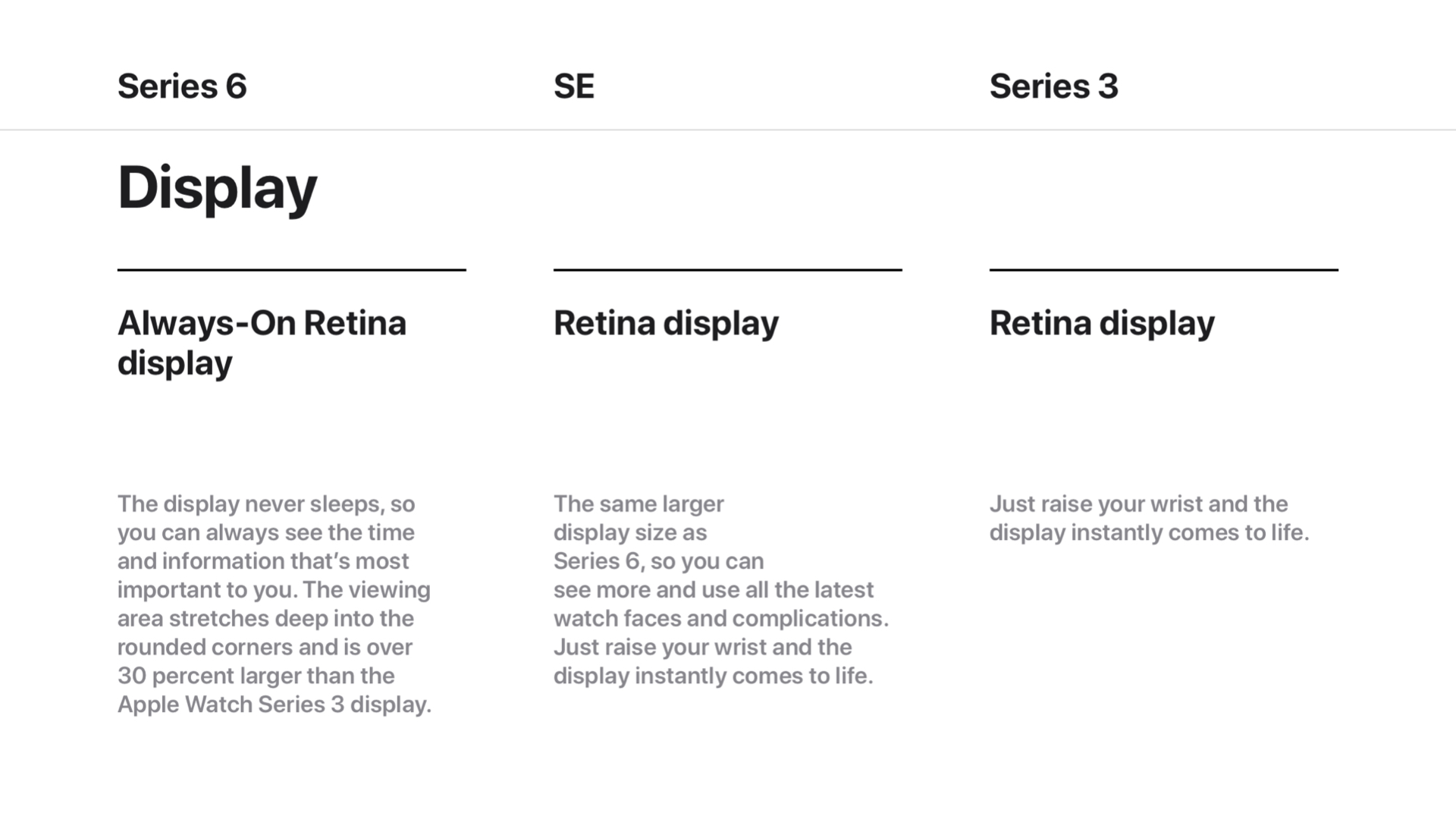Click the "30 percent larger than the" line
The image size is (1456, 819).
[256, 676]
